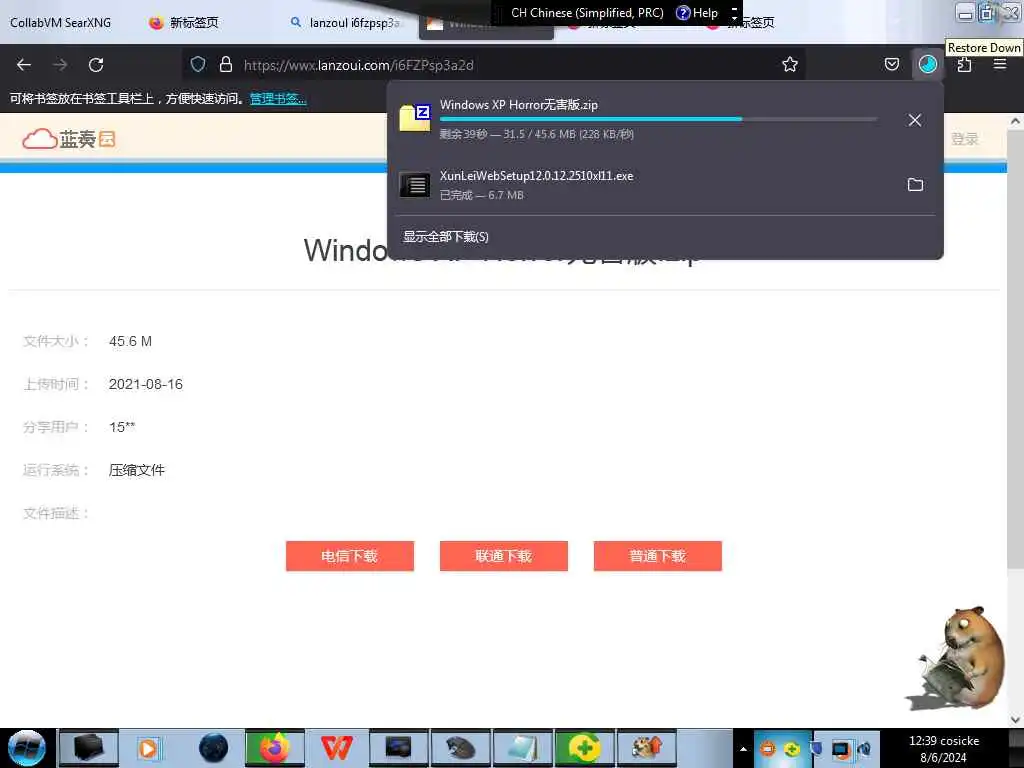Viewport: 1024px width, 768px height.
Task: Switch to the CollabVM SearXNG tab
Action: click(60, 23)
